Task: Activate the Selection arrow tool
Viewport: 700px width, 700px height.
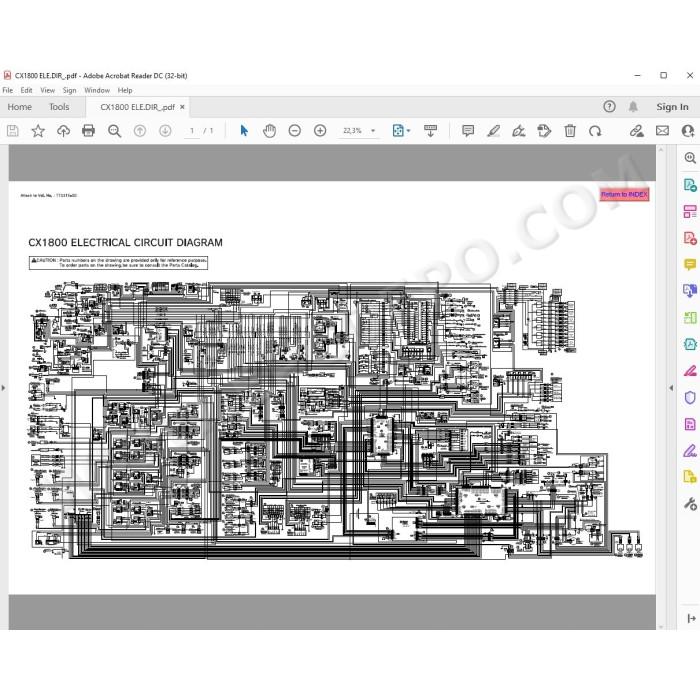Action: coord(244,131)
